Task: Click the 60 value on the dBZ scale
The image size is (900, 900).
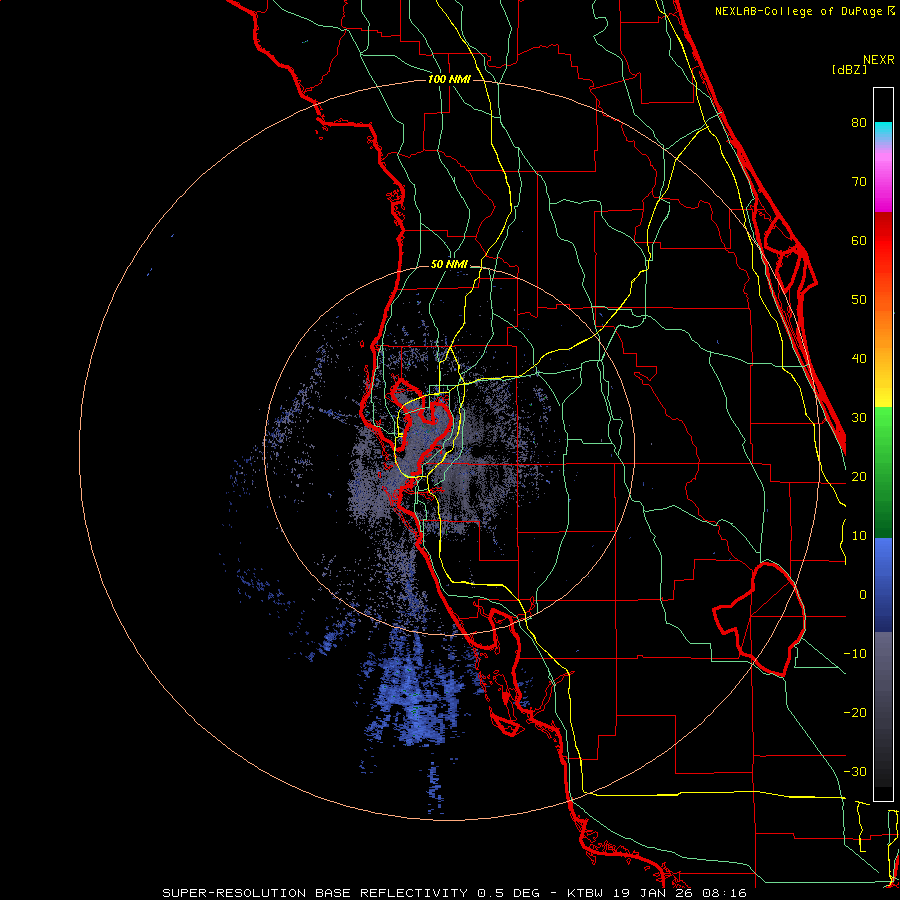Action: 859,240
